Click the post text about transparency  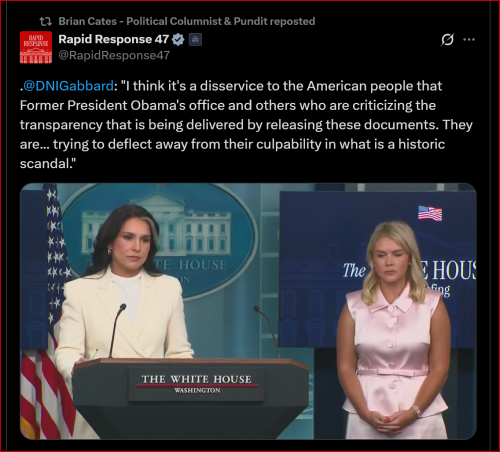(246, 124)
